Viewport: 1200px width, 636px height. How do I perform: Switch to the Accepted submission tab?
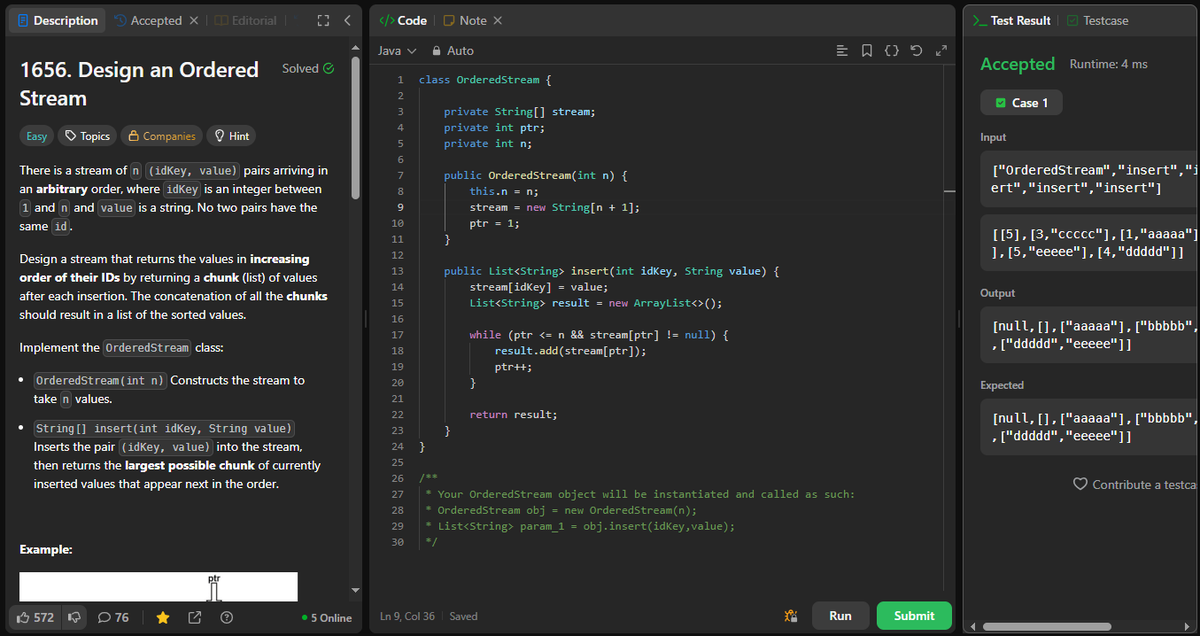[x=148, y=21]
